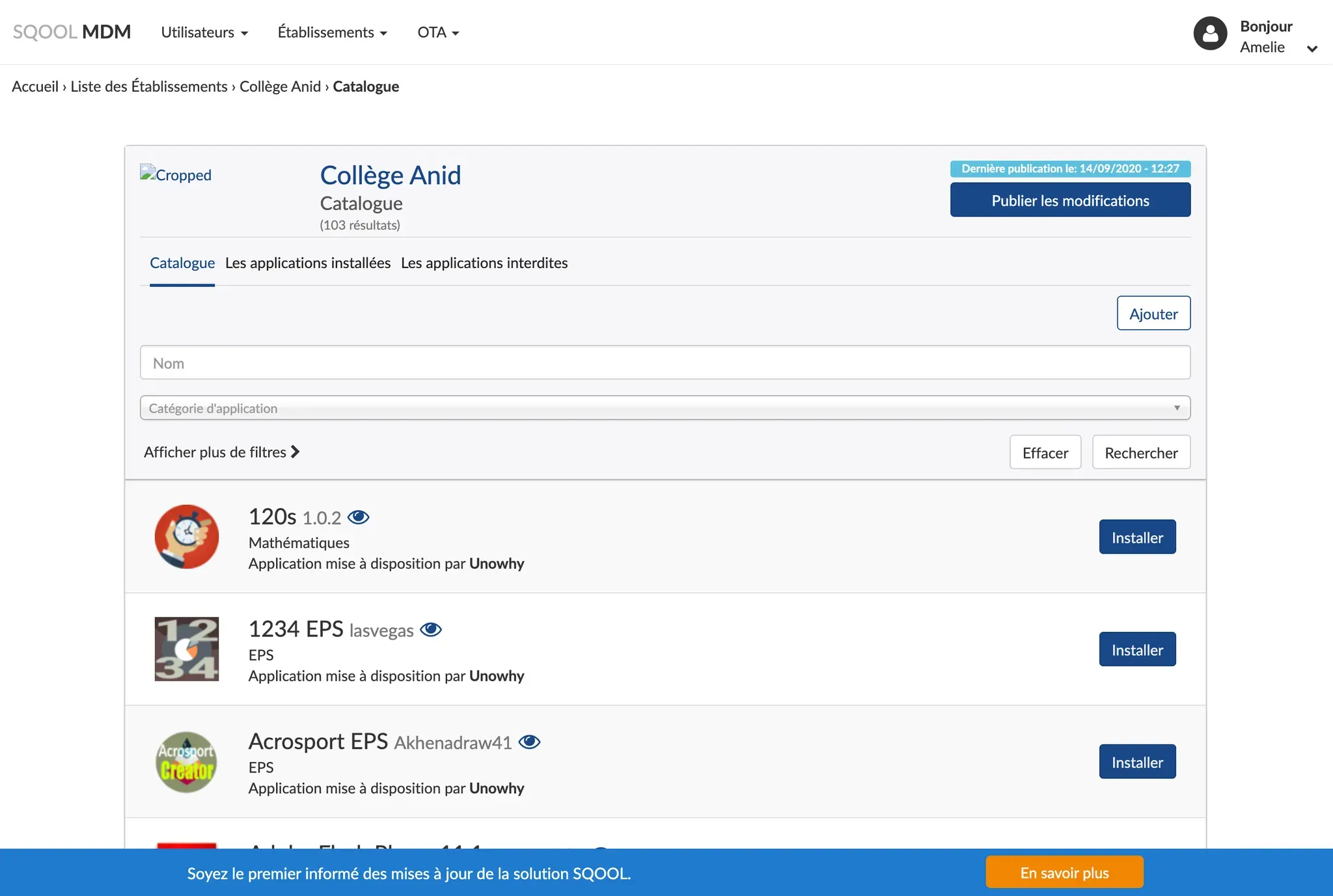Viewport: 1333px width, 896px height.
Task: Switch to Les applications installées tab
Action: pyautogui.click(x=308, y=263)
